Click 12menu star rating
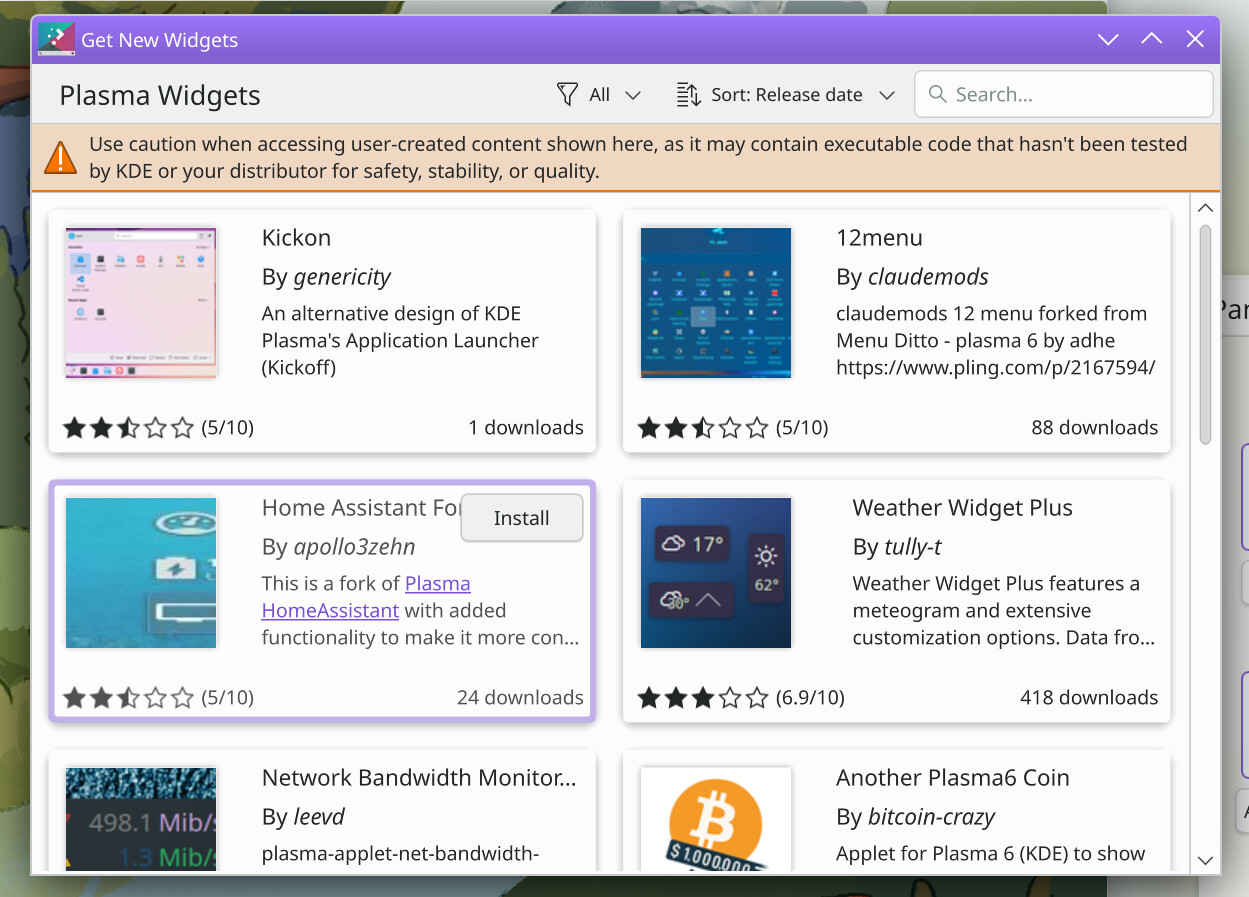1249x897 pixels. point(703,428)
